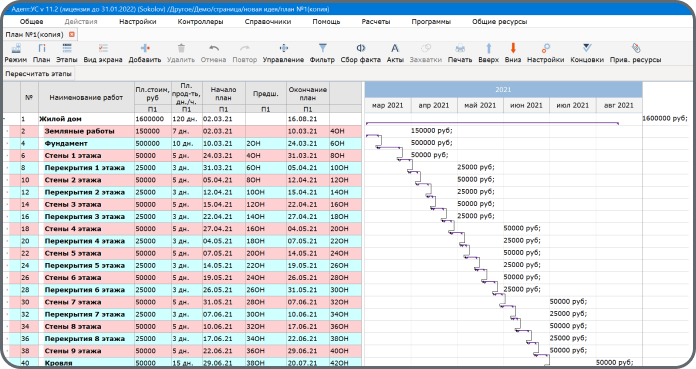The height and width of the screenshot is (369, 696).
Task: Click the Захватки toolbar icon
Action: (x=426, y=53)
